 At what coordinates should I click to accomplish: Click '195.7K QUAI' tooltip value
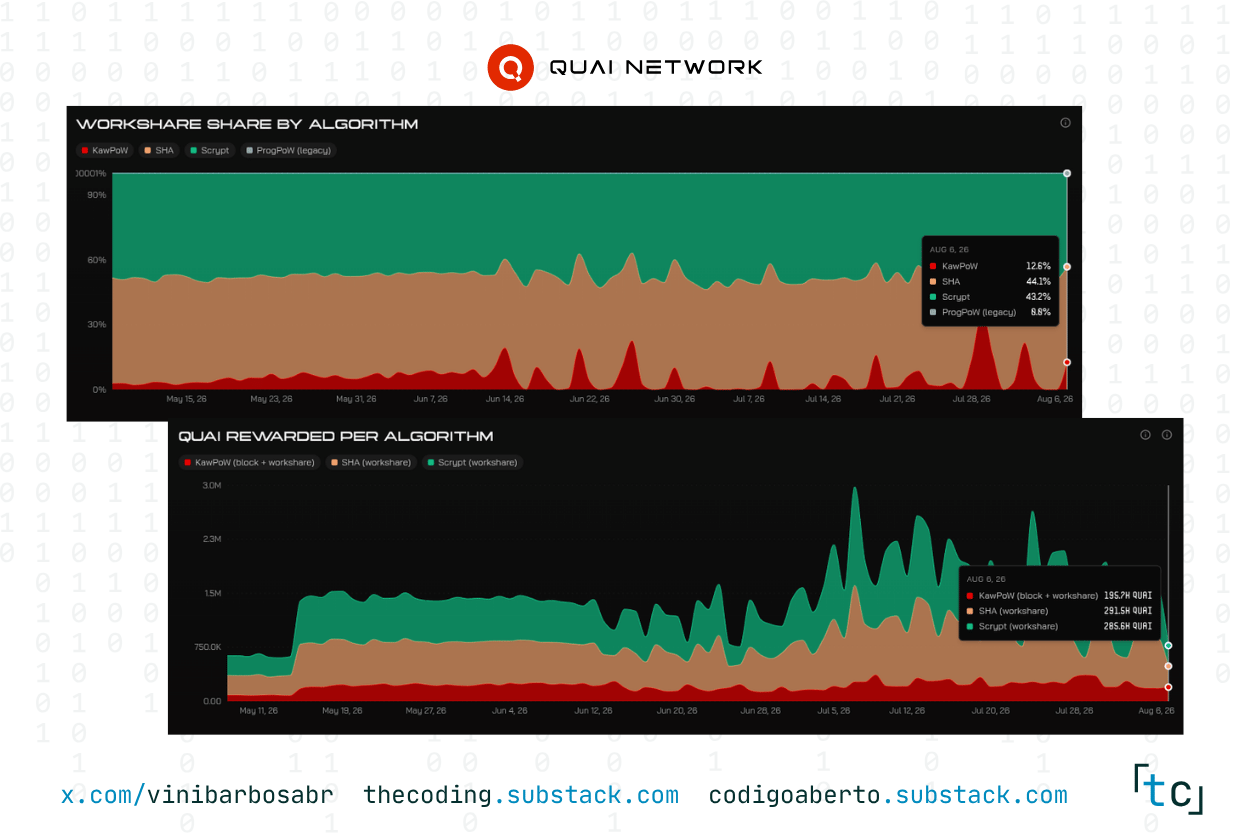point(1128,595)
